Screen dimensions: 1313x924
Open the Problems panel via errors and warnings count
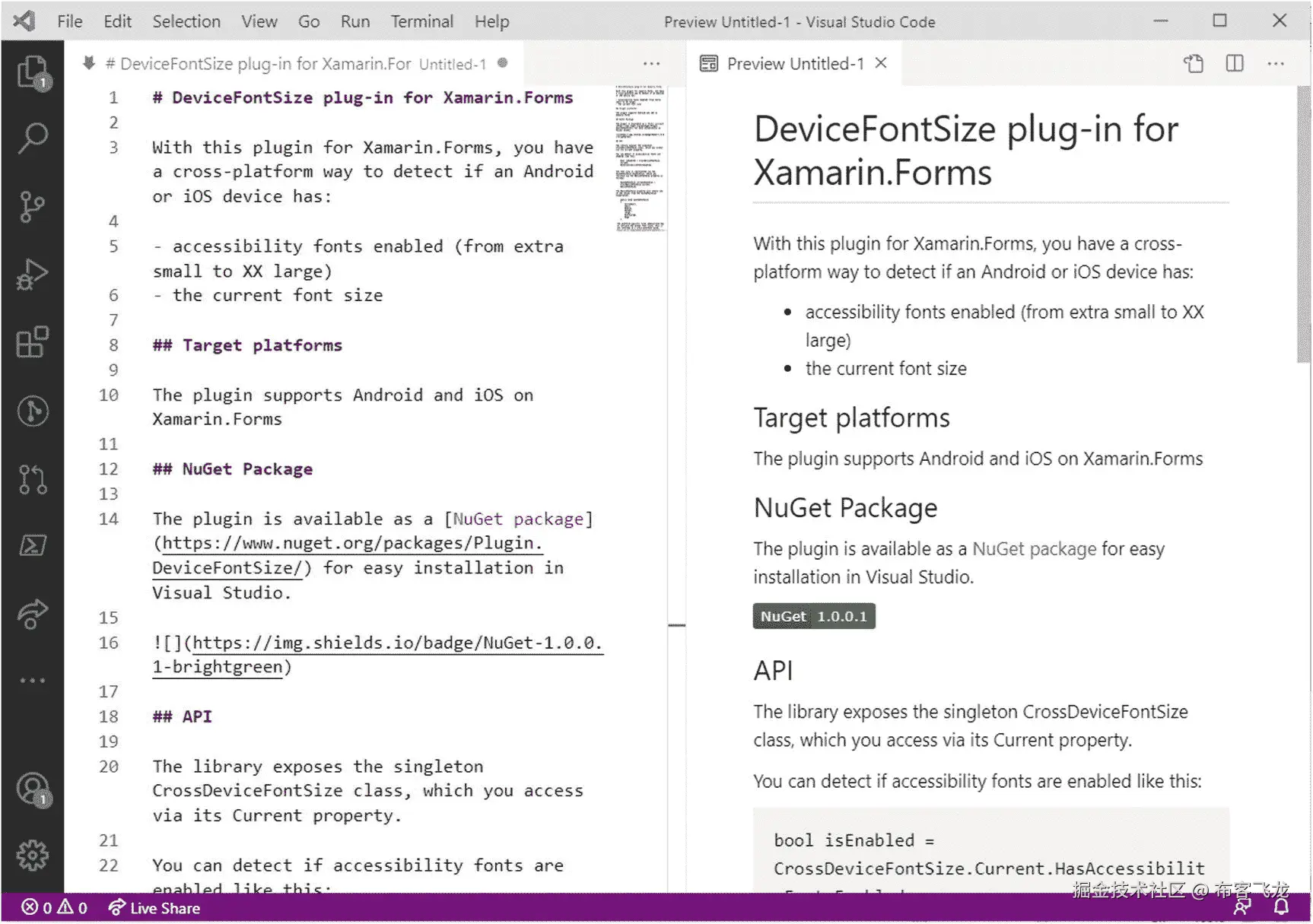coord(54,908)
